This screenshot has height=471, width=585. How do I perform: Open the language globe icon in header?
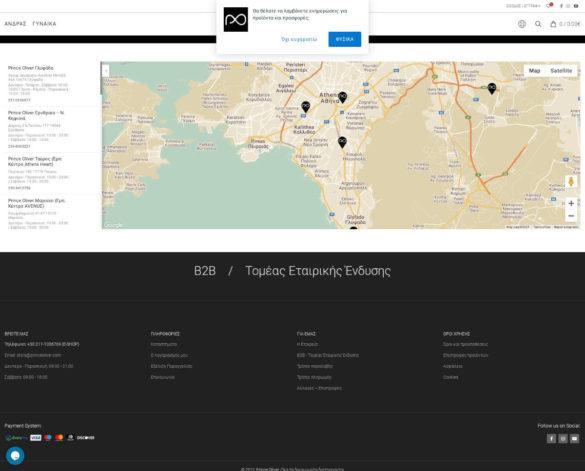click(x=522, y=24)
